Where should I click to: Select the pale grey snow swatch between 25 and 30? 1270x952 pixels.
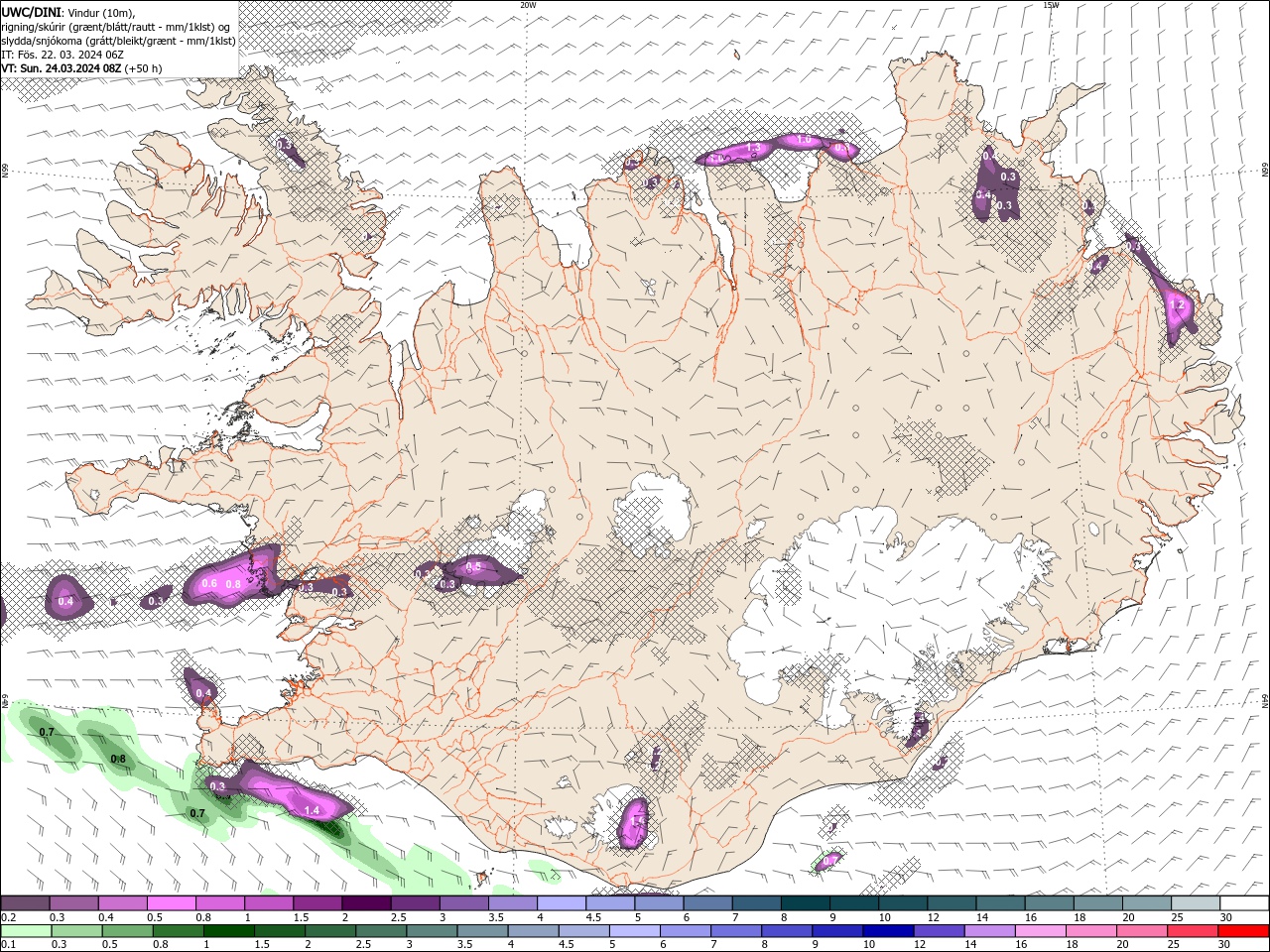point(1196,903)
